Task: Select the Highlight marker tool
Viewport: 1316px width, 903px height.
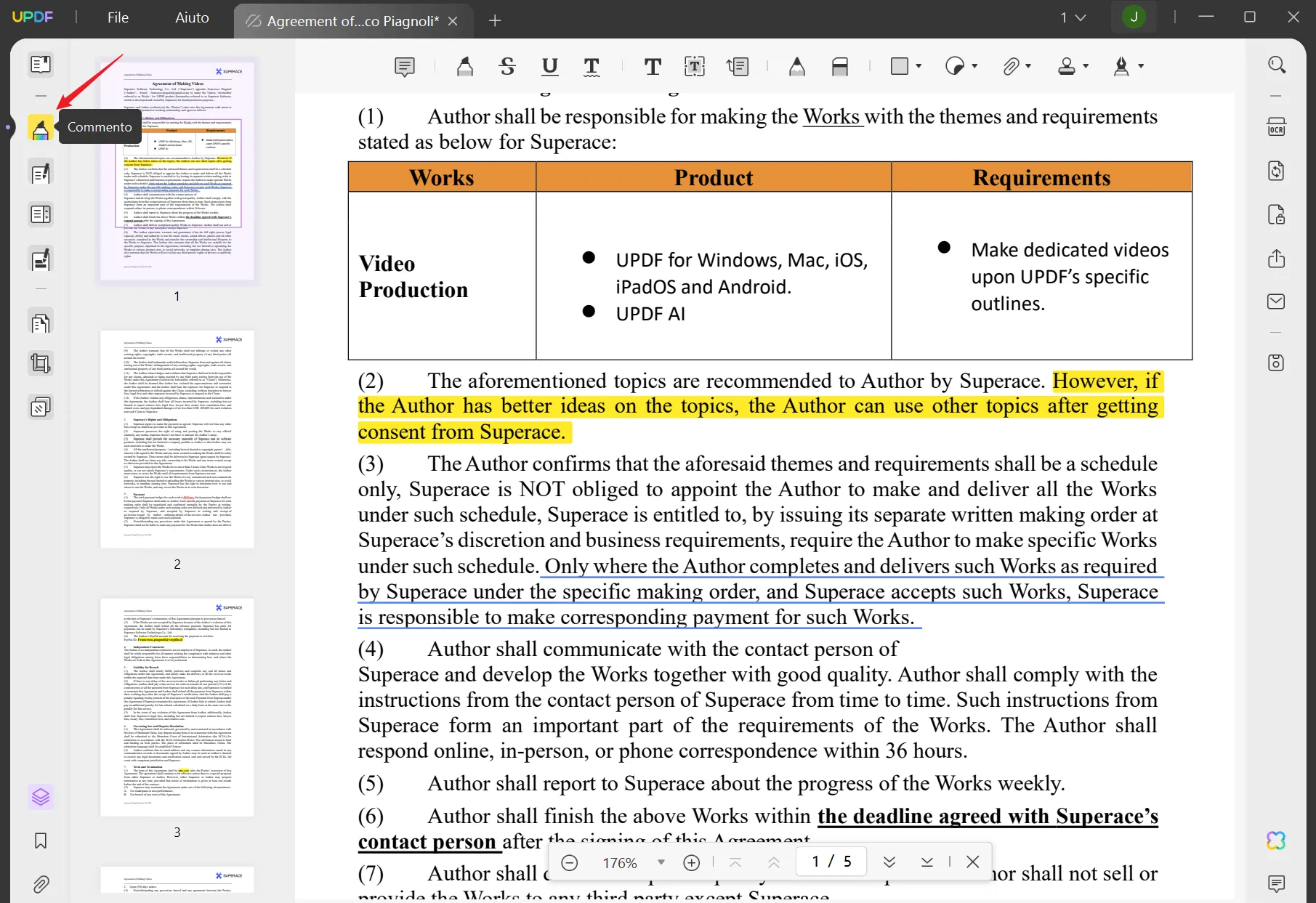Action: (x=465, y=67)
